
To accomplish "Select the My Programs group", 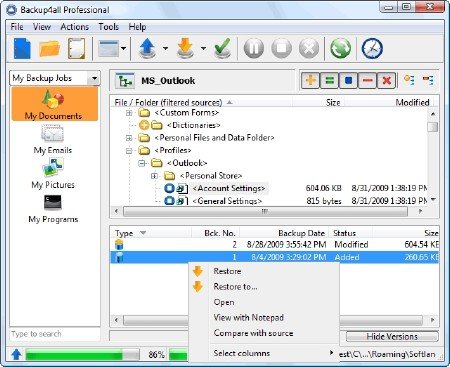I will point(53,209).
